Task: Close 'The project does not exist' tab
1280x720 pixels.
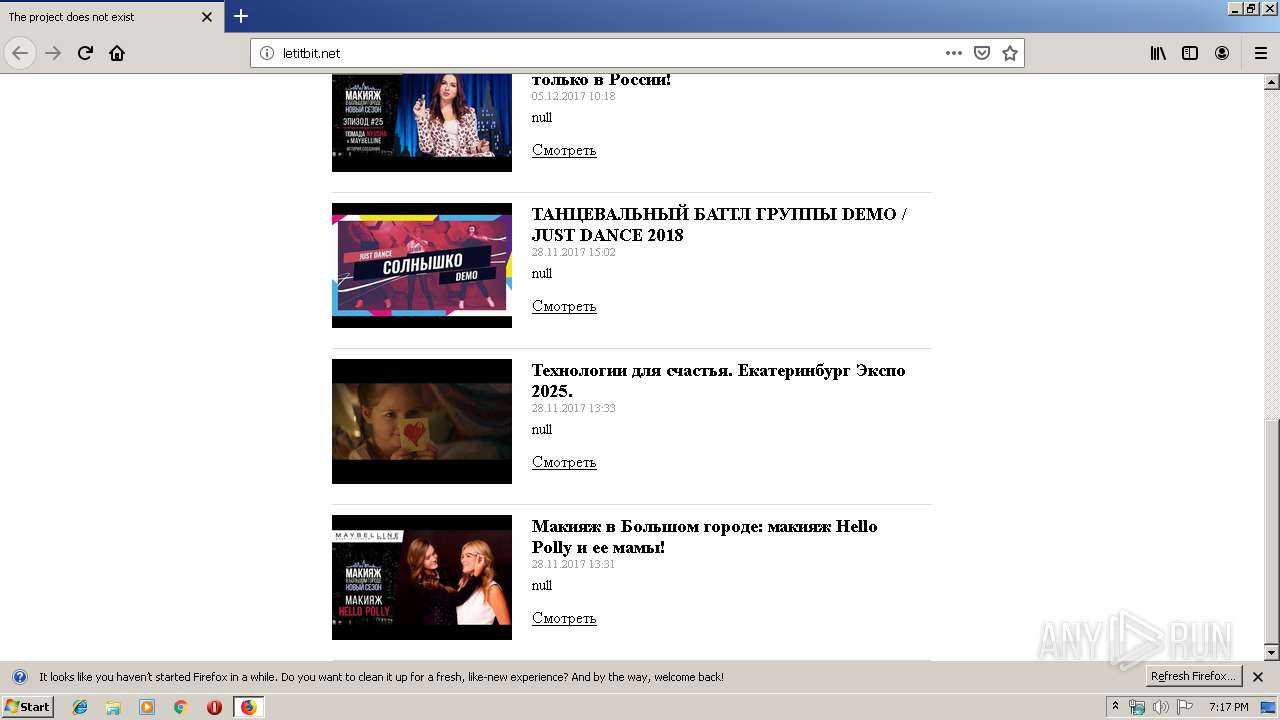Action: coord(207,17)
